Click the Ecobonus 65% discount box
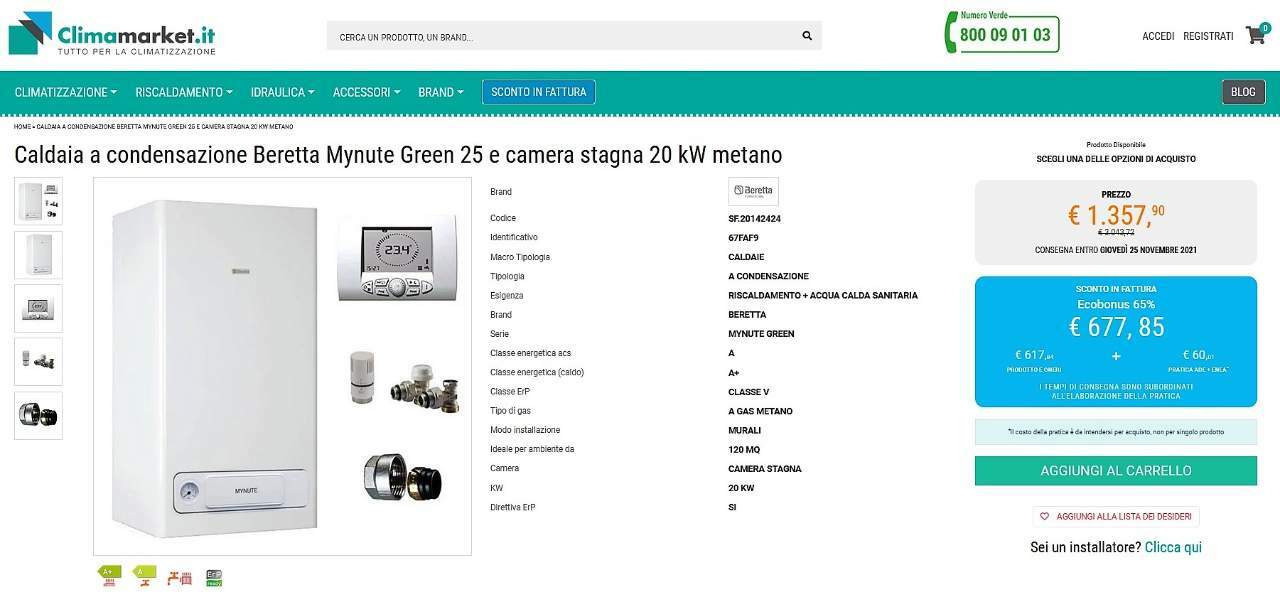Viewport: 1280px width, 597px height. pyautogui.click(x=1116, y=341)
